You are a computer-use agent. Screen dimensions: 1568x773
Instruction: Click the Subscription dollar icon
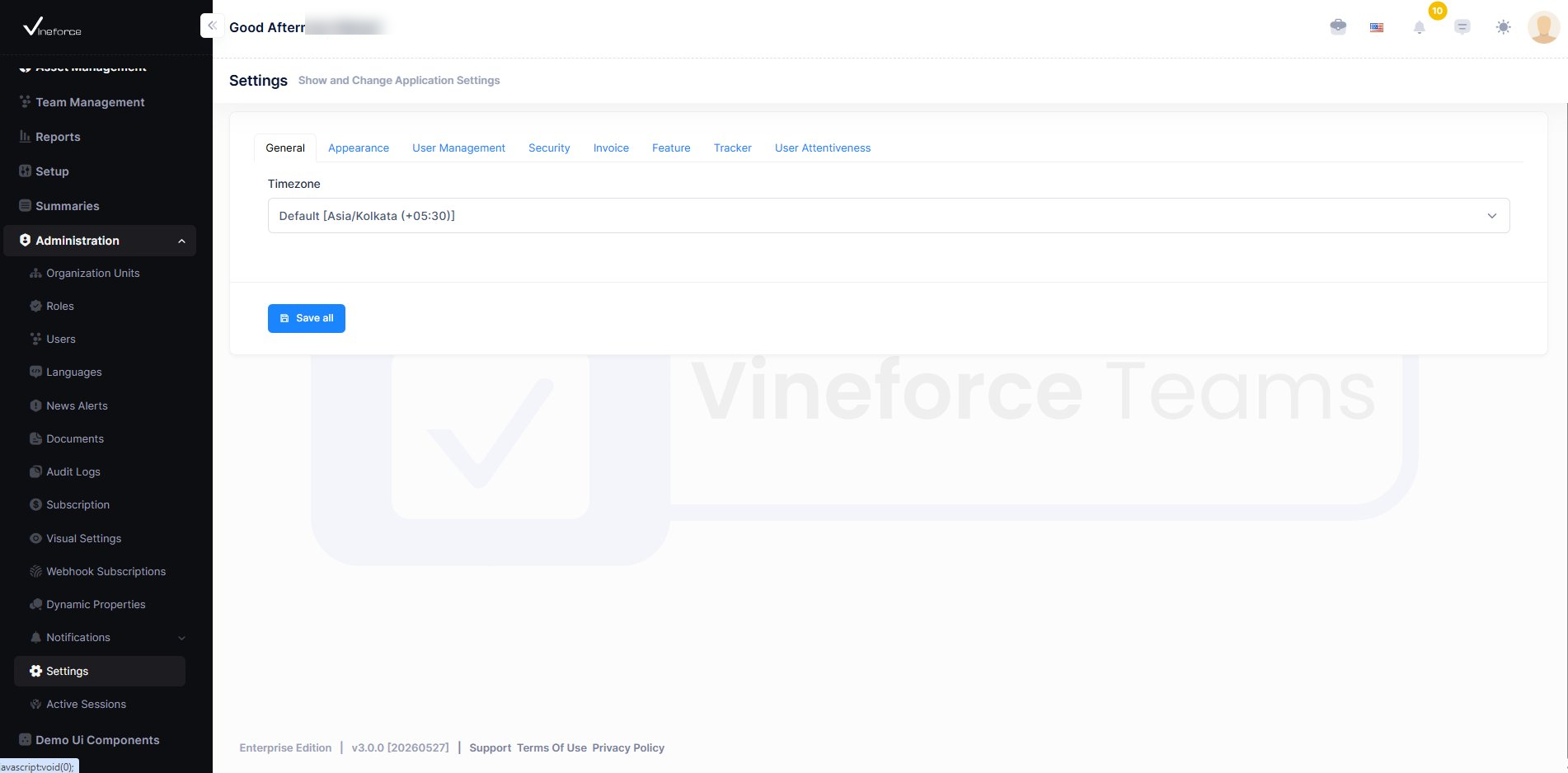[35, 505]
